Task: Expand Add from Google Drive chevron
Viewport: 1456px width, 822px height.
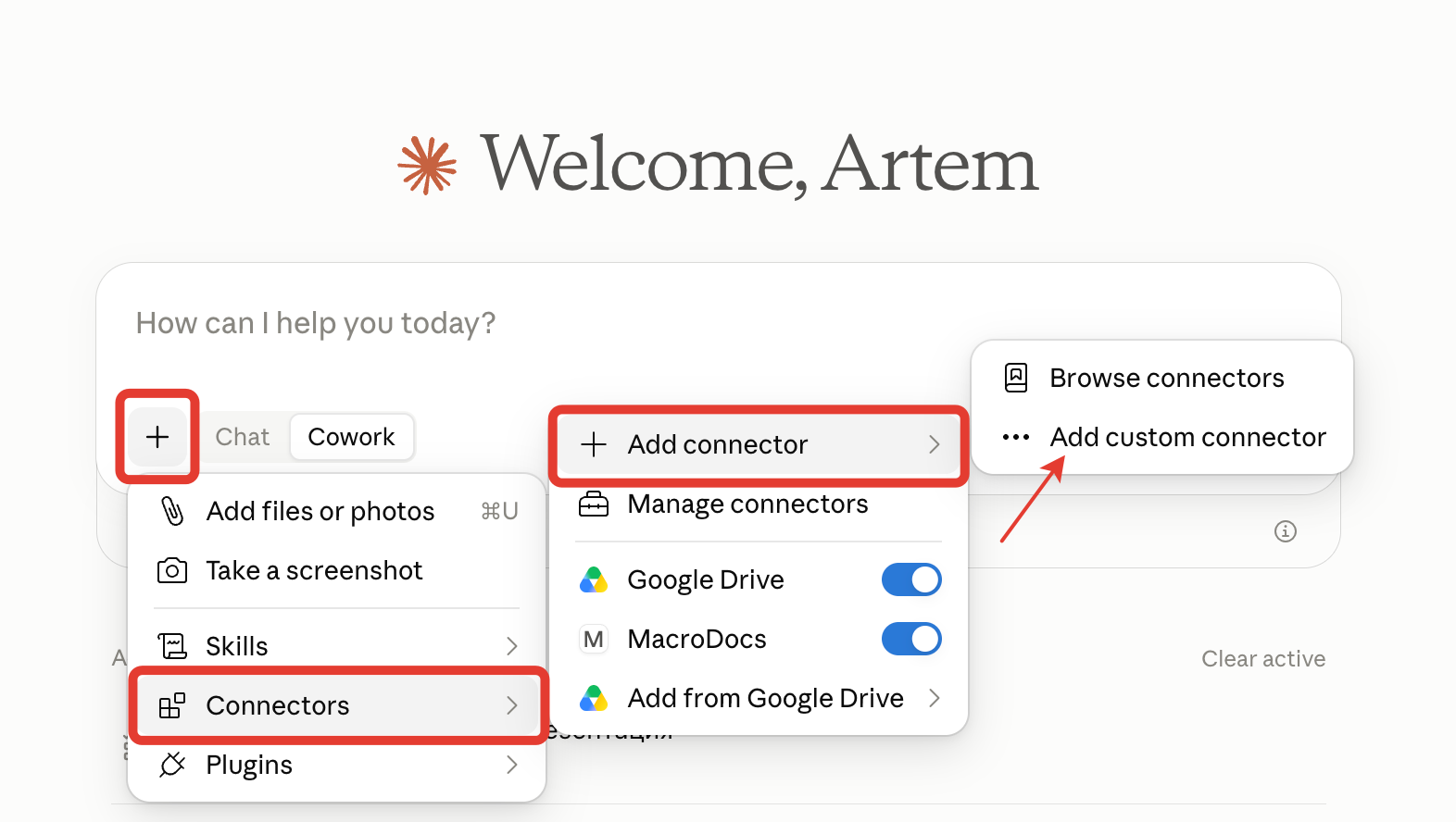Action: [935, 698]
